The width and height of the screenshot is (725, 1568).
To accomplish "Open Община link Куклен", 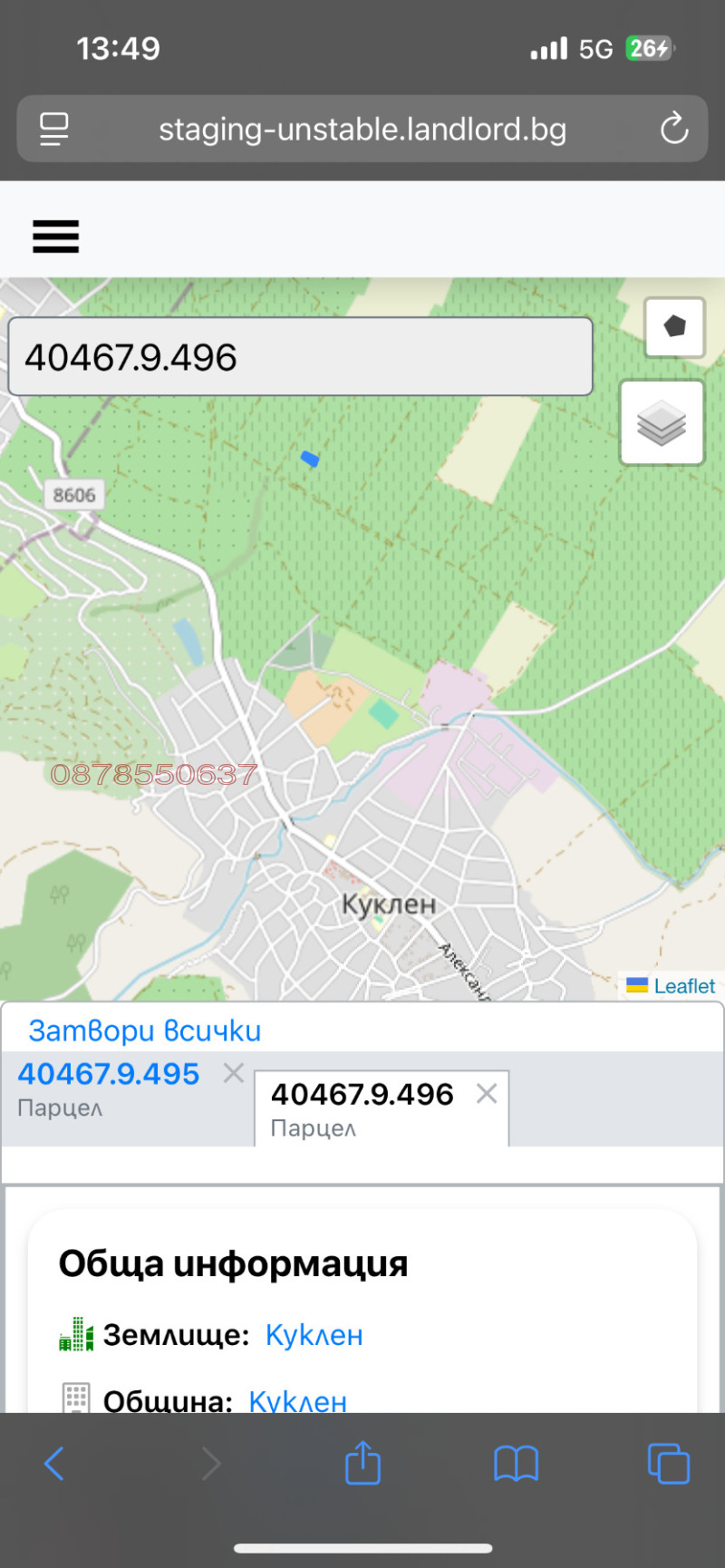I will click(x=297, y=1400).
